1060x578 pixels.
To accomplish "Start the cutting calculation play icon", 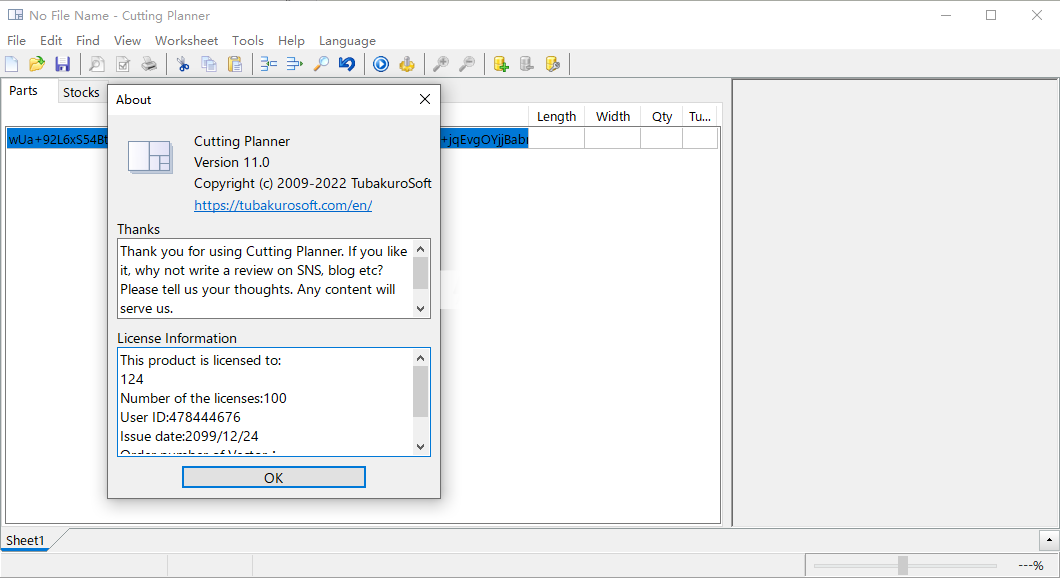I will point(381,64).
